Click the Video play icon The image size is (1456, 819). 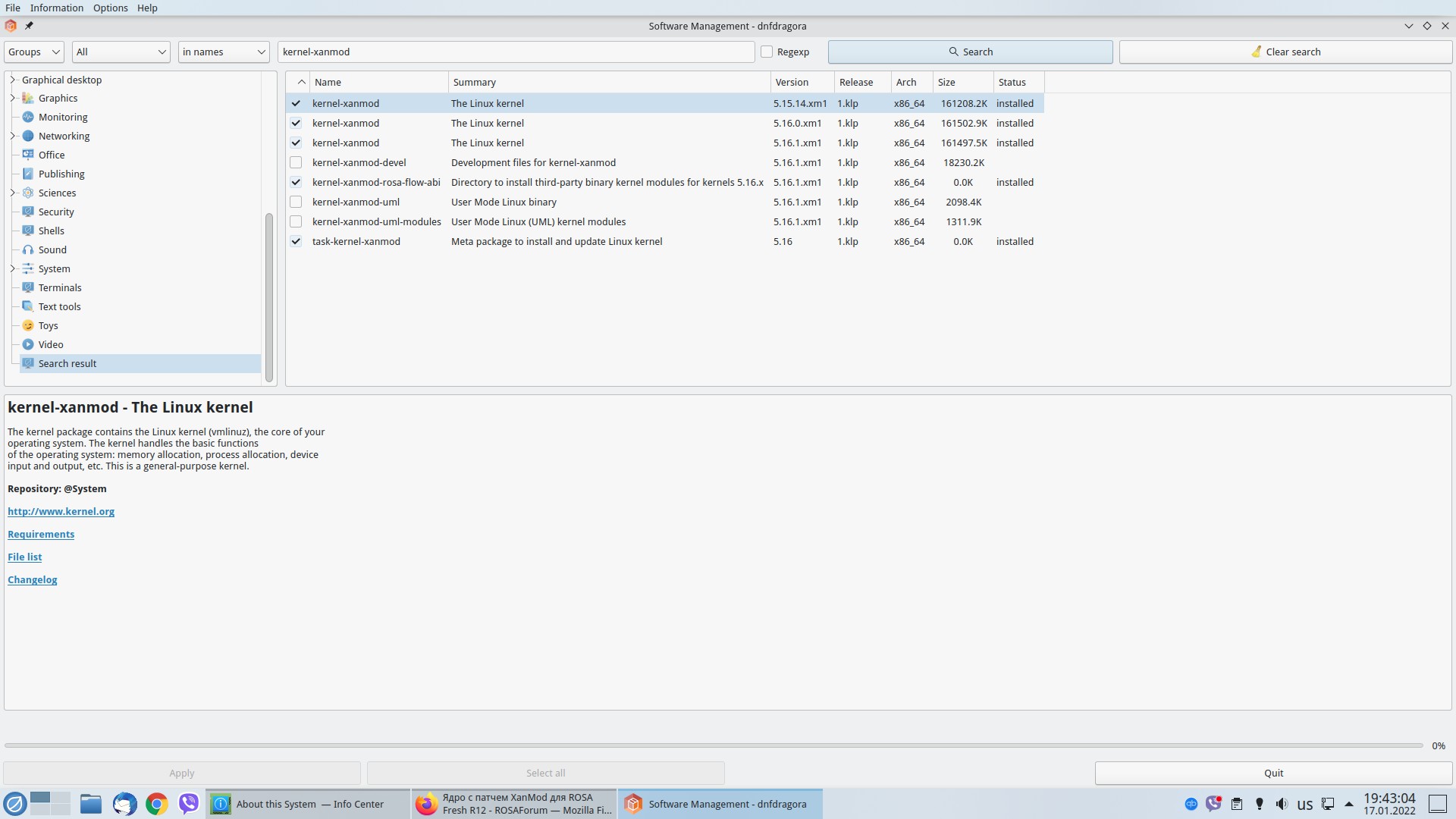[28, 345]
